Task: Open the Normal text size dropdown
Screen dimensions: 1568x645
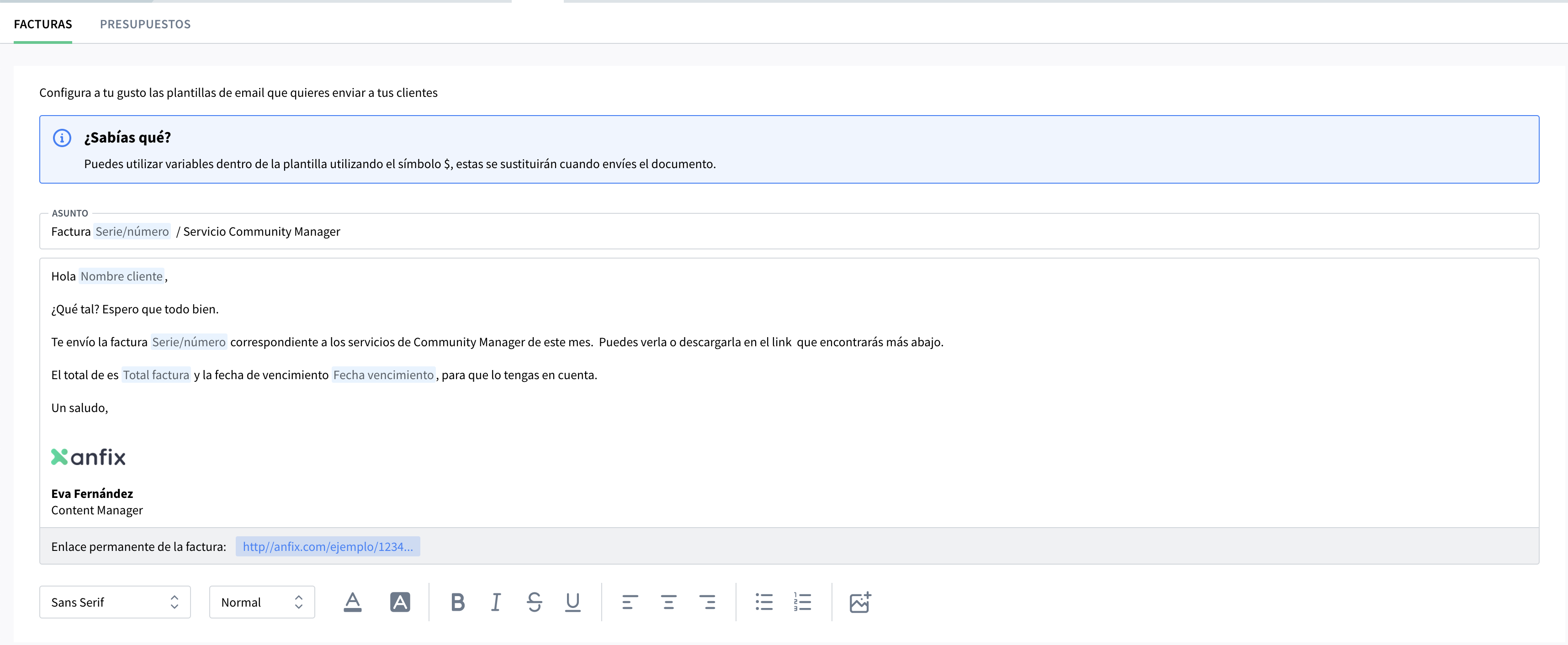Action: [262, 602]
